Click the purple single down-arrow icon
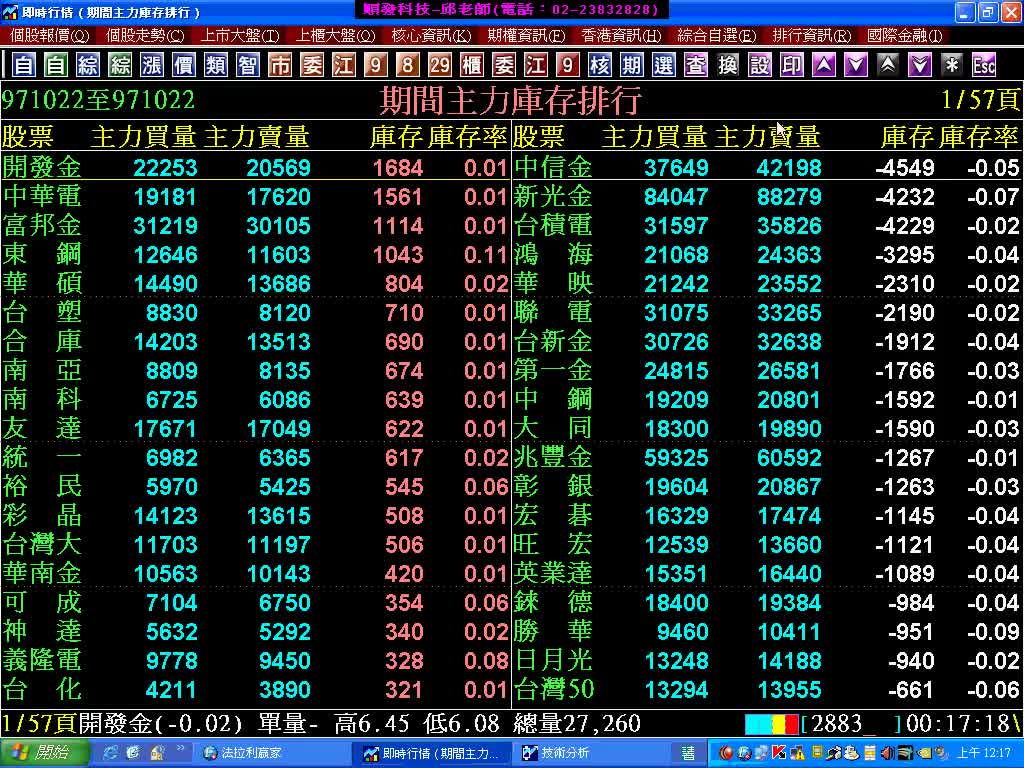 (856, 65)
